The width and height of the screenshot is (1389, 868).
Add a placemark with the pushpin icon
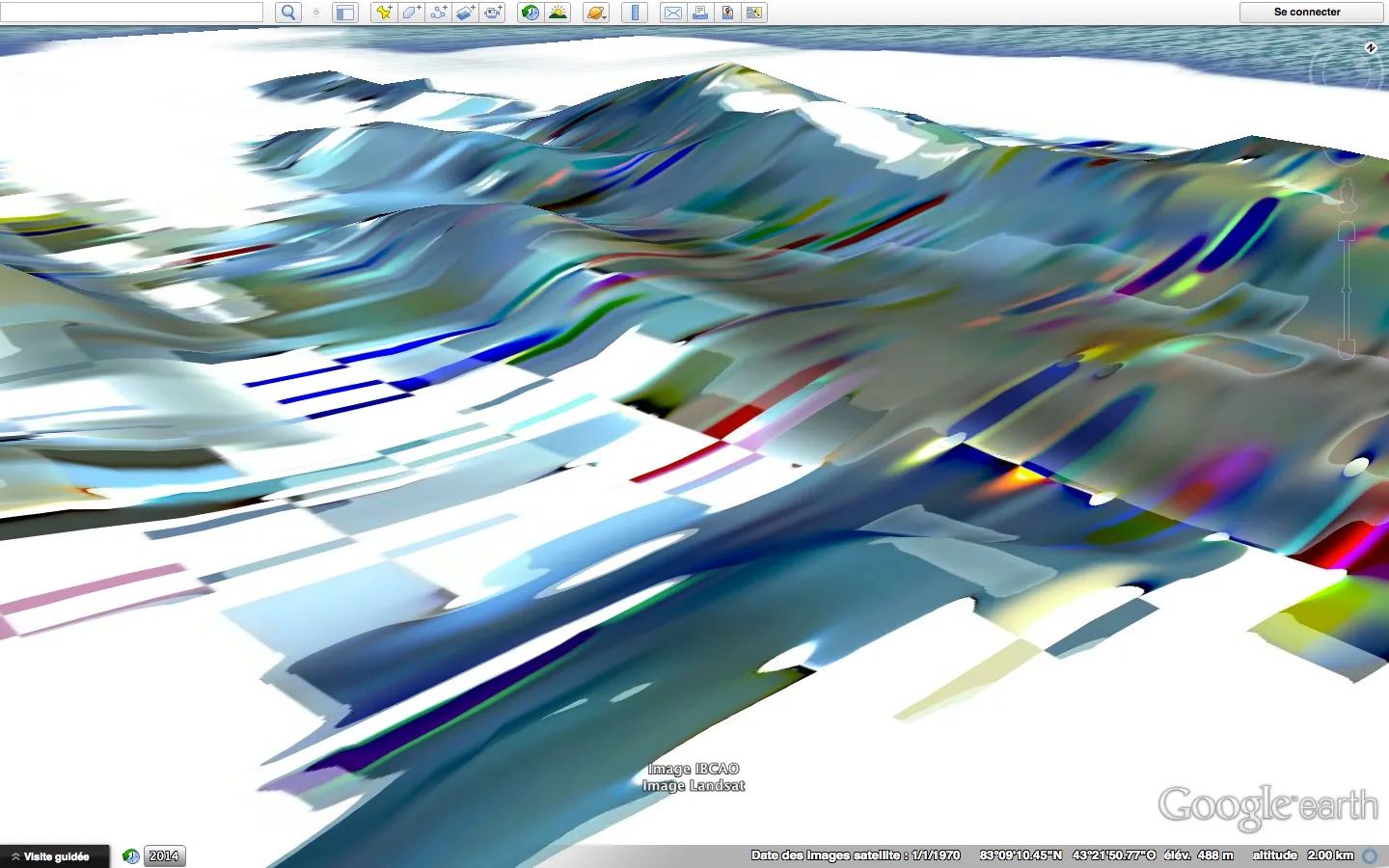(x=384, y=13)
